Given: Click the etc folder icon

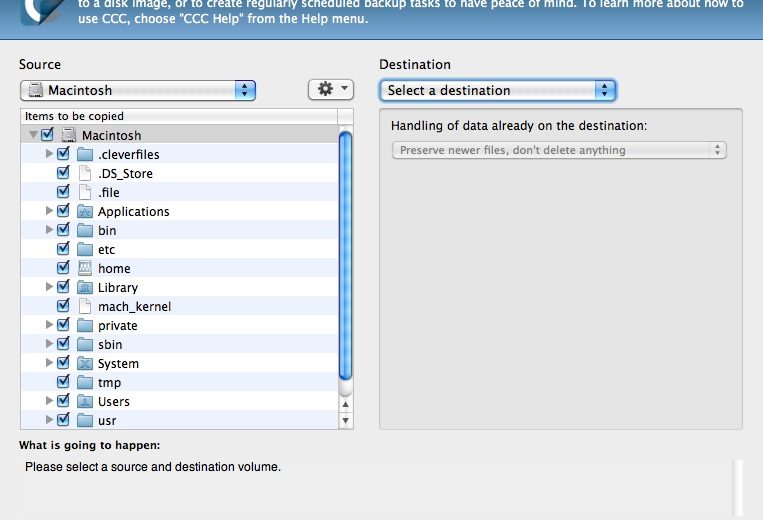Looking at the screenshot, I should 85,249.
